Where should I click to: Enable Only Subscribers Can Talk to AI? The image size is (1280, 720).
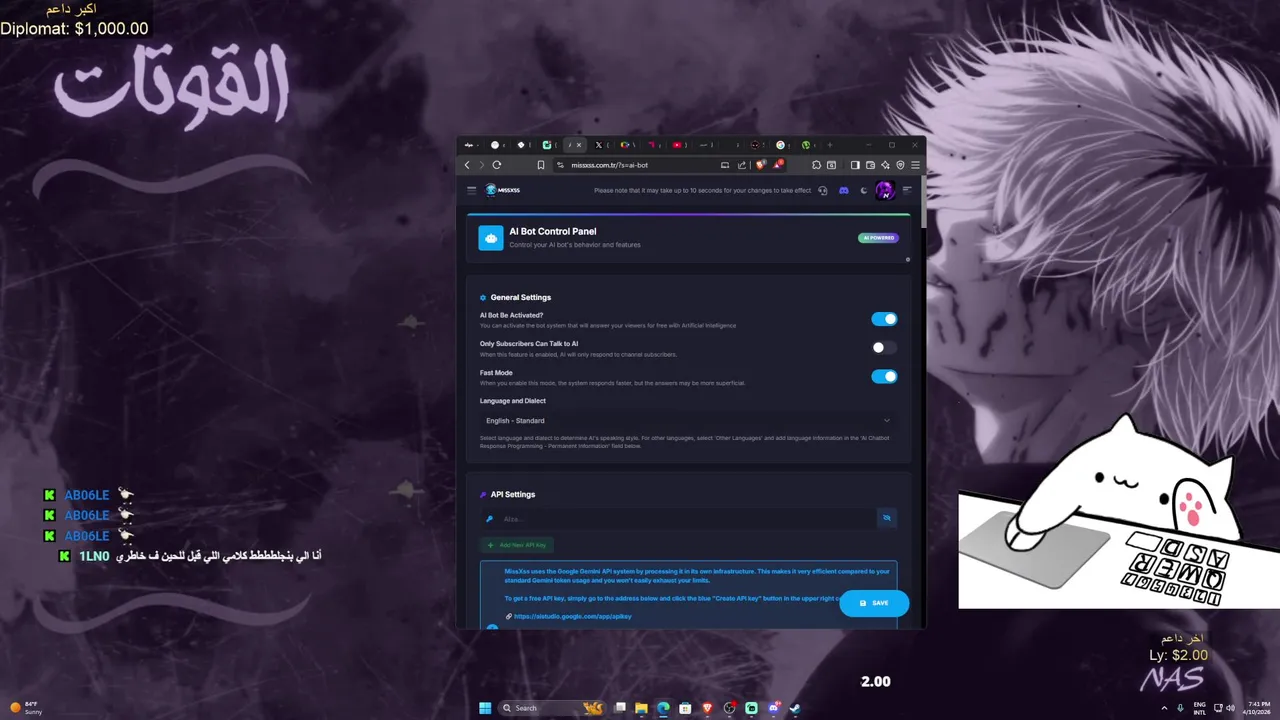[884, 348]
